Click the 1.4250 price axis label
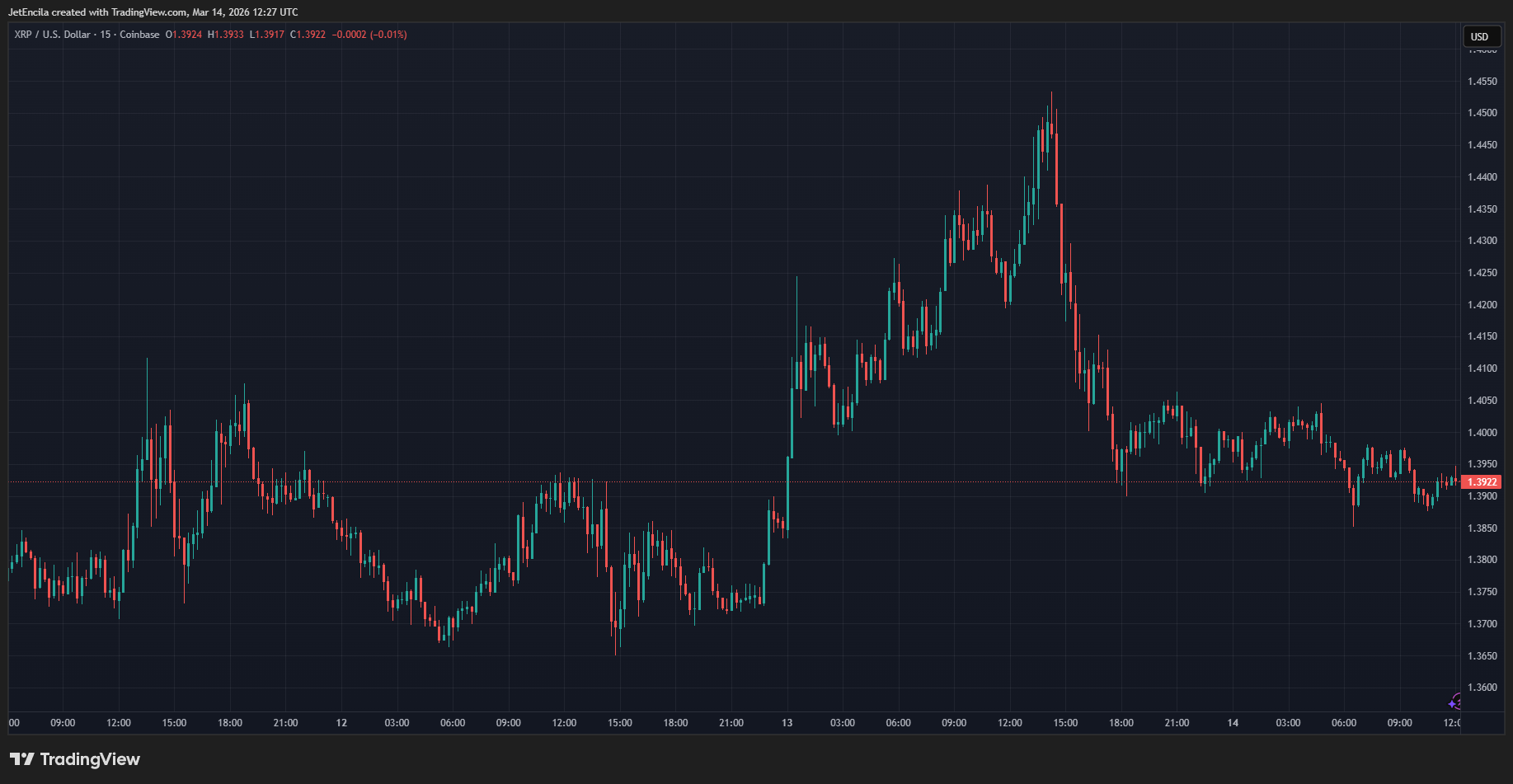The width and height of the screenshot is (1513, 784). pos(1482,273)
